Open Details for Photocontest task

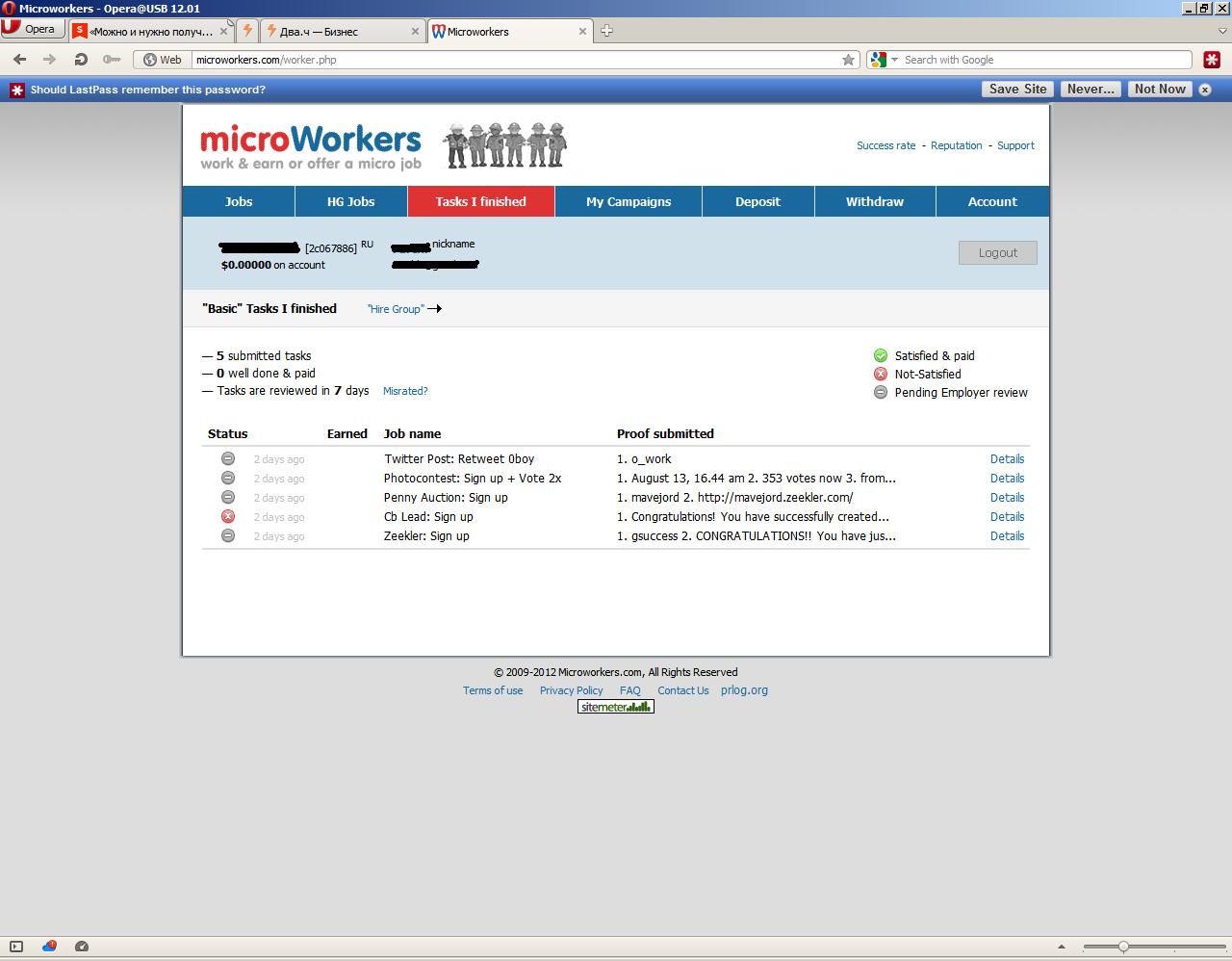tap(1007, 479)
